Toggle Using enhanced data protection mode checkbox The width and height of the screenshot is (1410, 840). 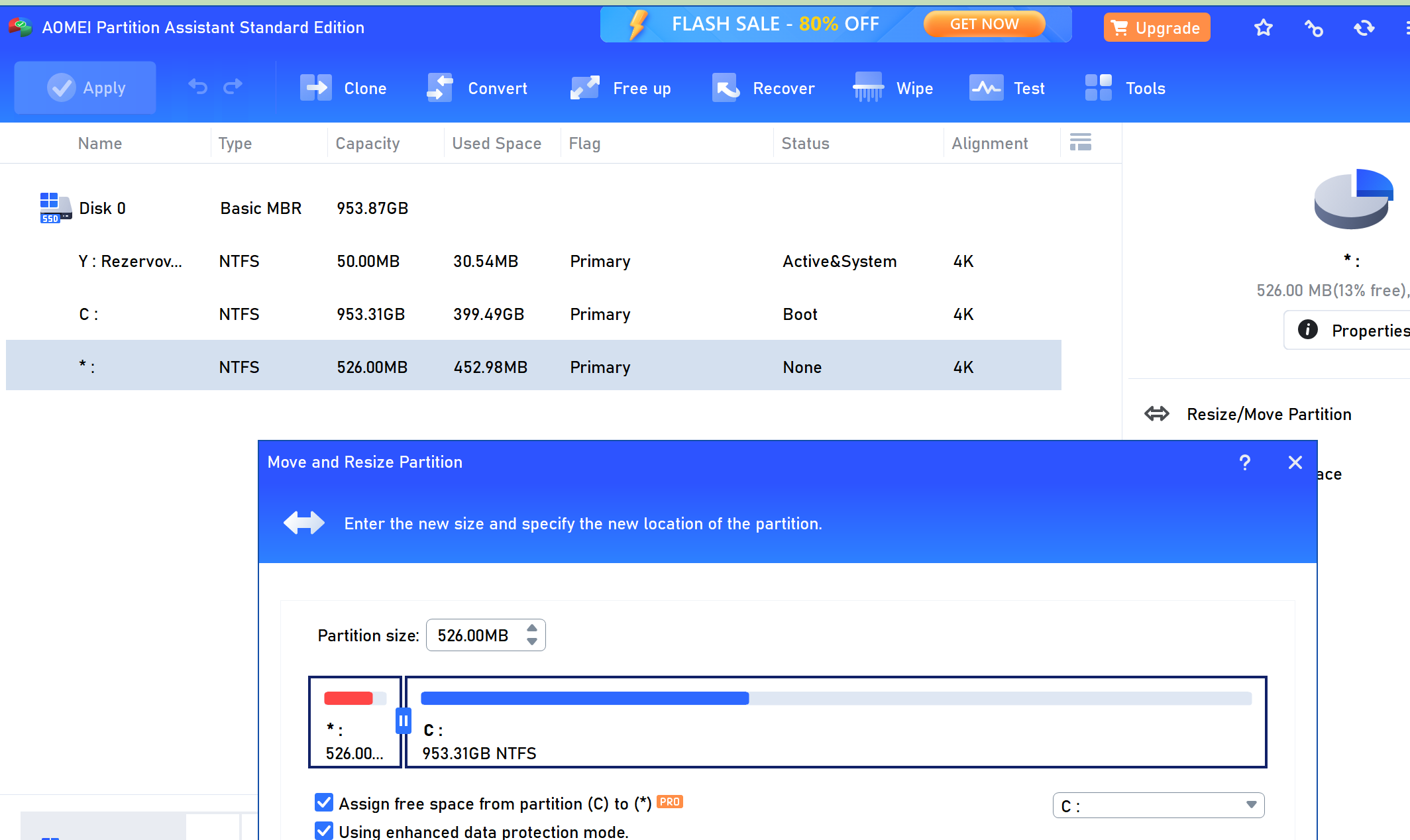pos(324,831)
